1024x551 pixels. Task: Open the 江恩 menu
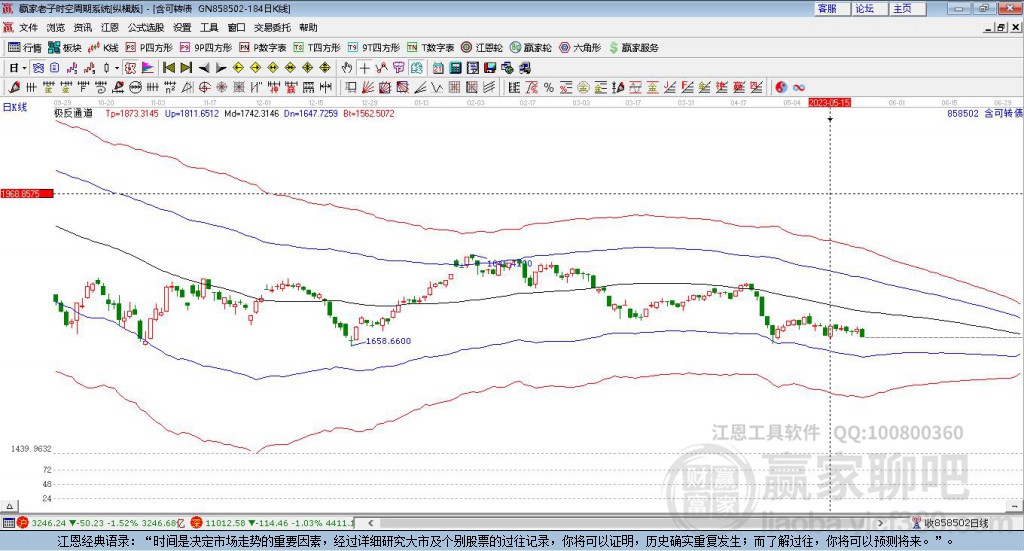tap(110, 27)
